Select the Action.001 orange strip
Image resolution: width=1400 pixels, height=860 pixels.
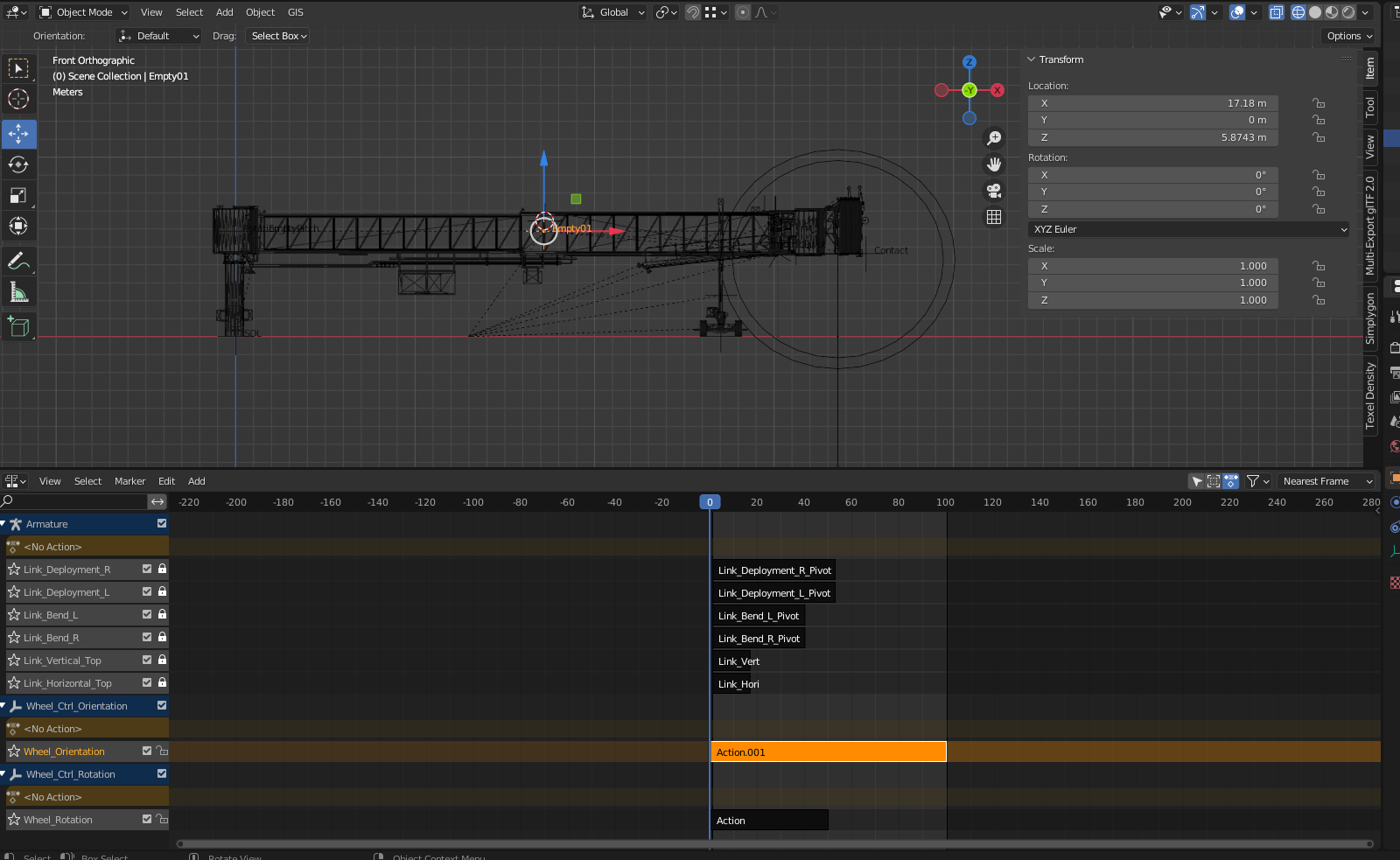(x=828, y=752)
